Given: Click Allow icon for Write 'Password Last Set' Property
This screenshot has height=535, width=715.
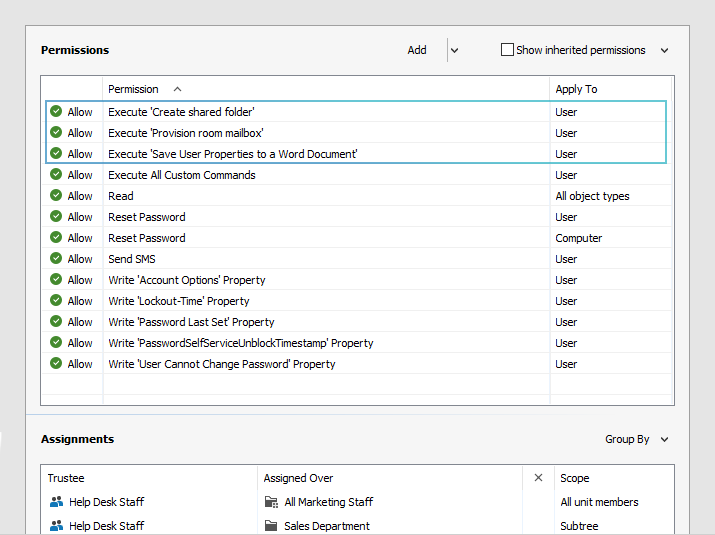Looking at the screenshot, I should click(x=56, y=321).
